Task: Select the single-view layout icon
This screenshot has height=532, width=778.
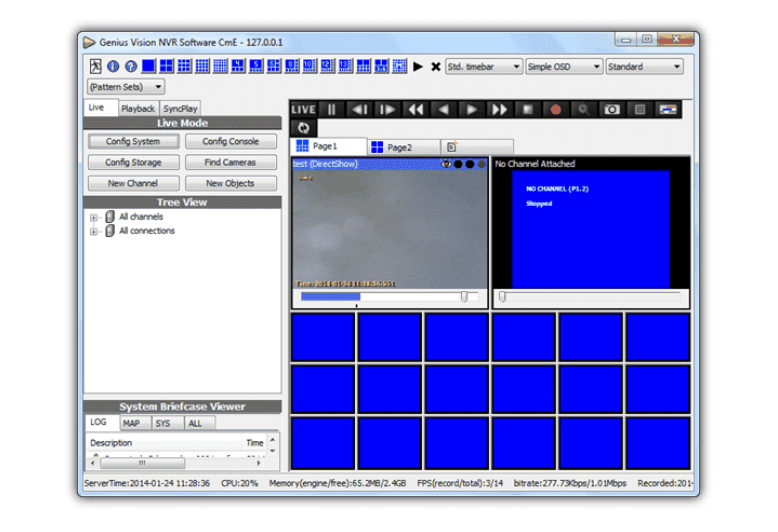Action: click(x=147, y=67)
